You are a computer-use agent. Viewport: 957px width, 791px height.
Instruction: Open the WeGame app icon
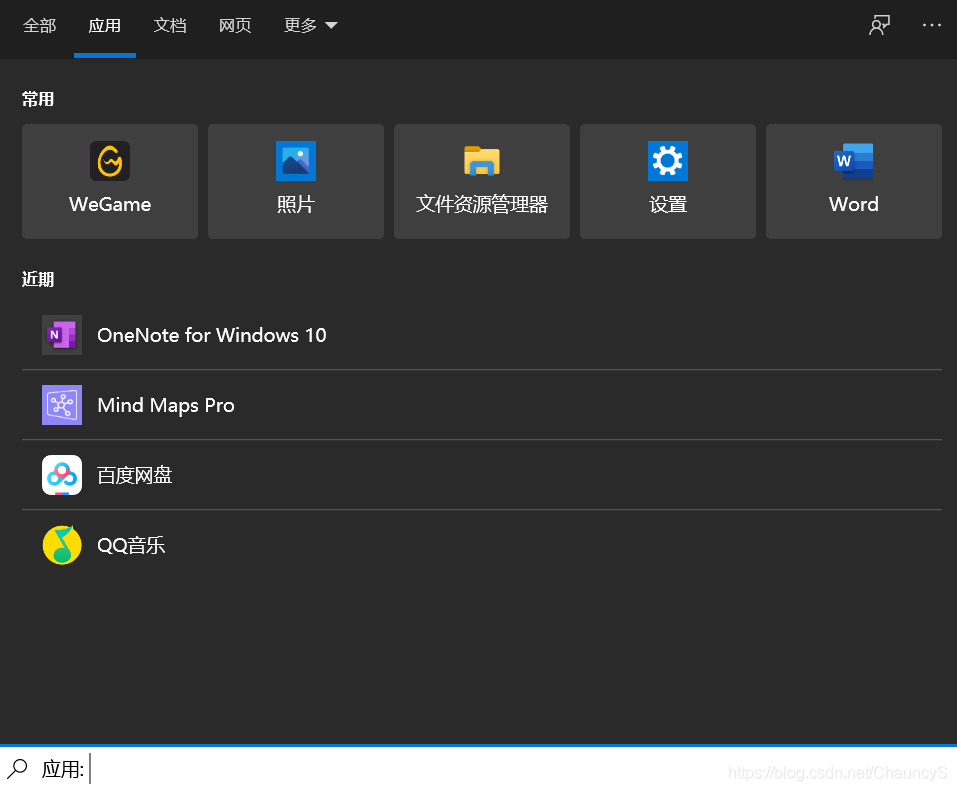(110, 161)
